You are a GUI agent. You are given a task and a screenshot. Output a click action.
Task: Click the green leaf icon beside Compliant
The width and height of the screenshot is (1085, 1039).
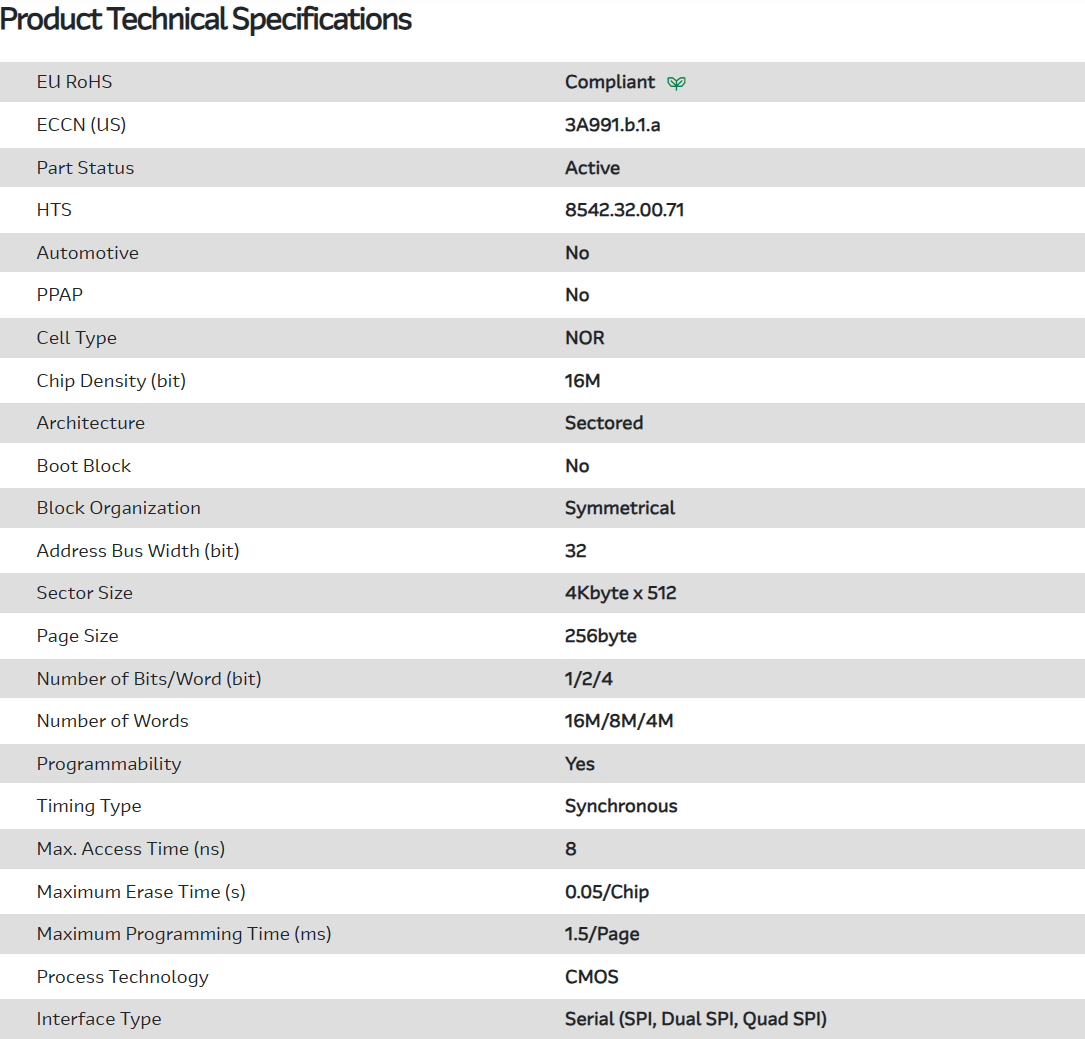677,83
